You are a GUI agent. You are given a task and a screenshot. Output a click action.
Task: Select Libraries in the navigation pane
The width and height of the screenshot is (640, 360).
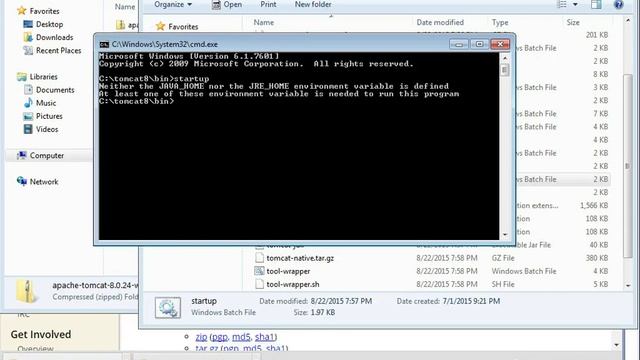coord(43,77)
